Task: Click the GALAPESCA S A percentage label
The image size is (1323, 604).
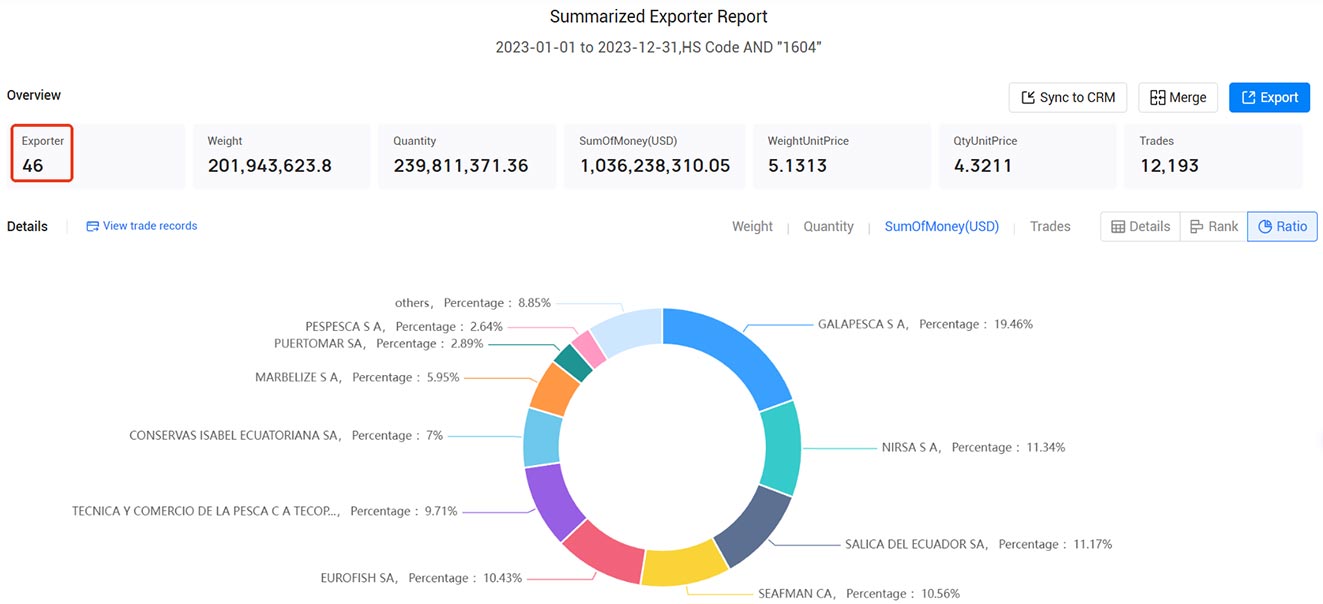Action: 925,324
